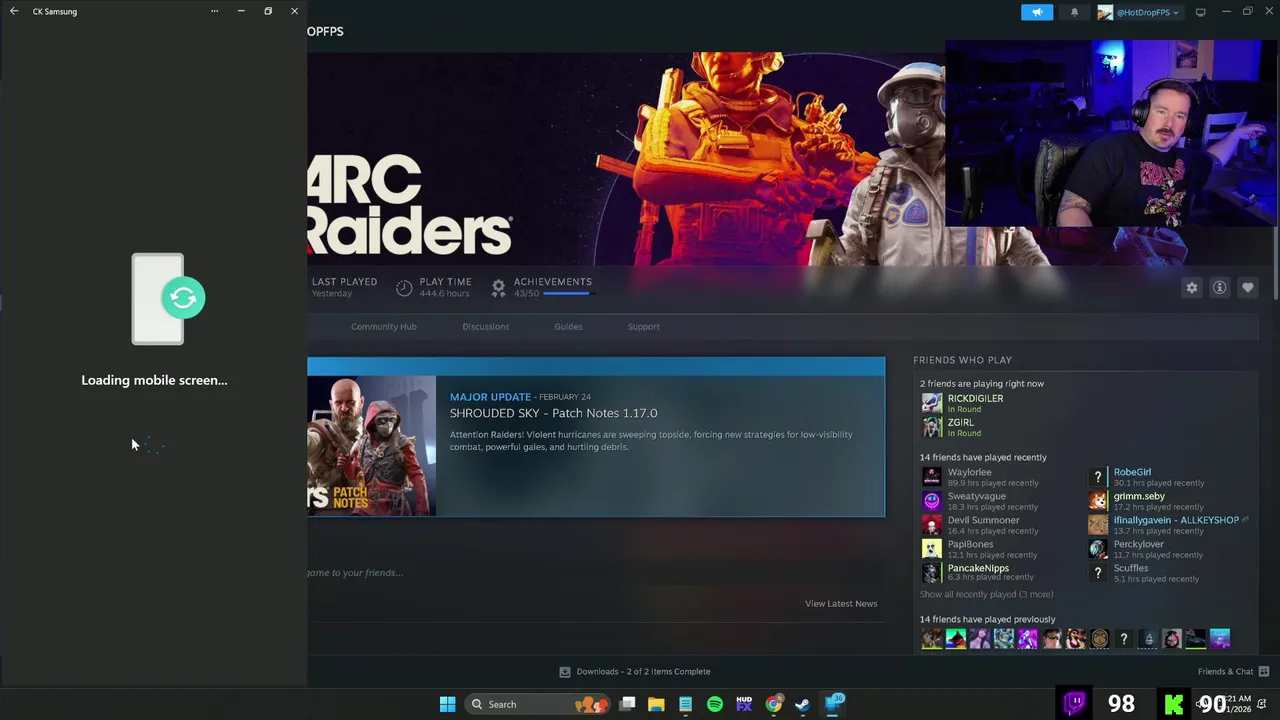Open ARC Raiders manage gear icon
The height and width of the screenshot is (720, 1280).
(x=1191, y=288)
